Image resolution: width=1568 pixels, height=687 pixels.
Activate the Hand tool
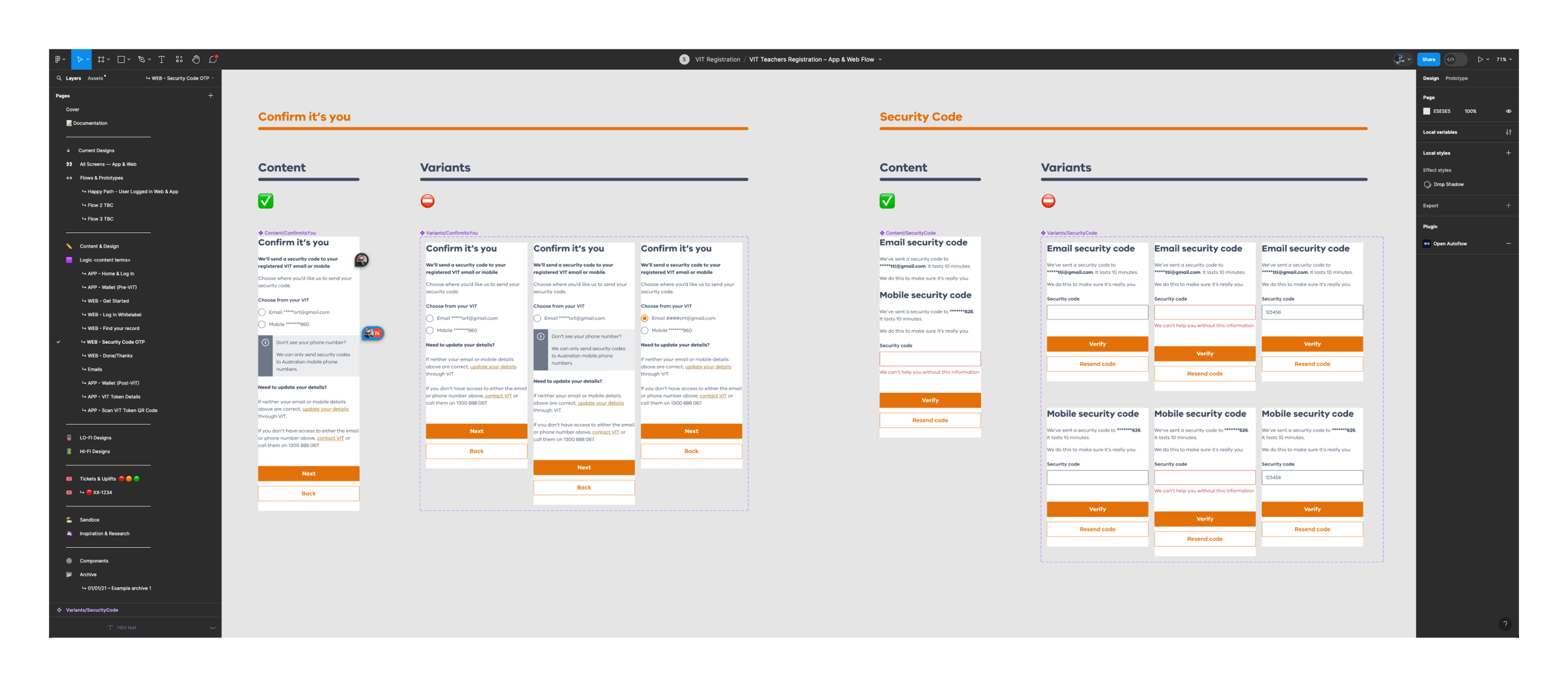[196, 60]
